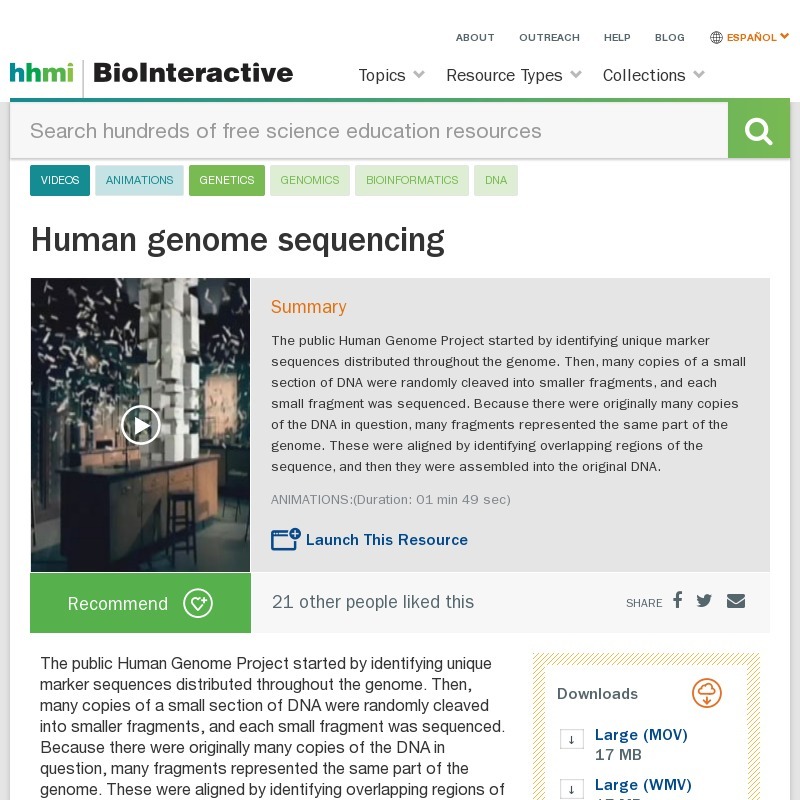800x800 pixels.
Task: Play the Human genome sequencing video
Action: click(140, 425)
